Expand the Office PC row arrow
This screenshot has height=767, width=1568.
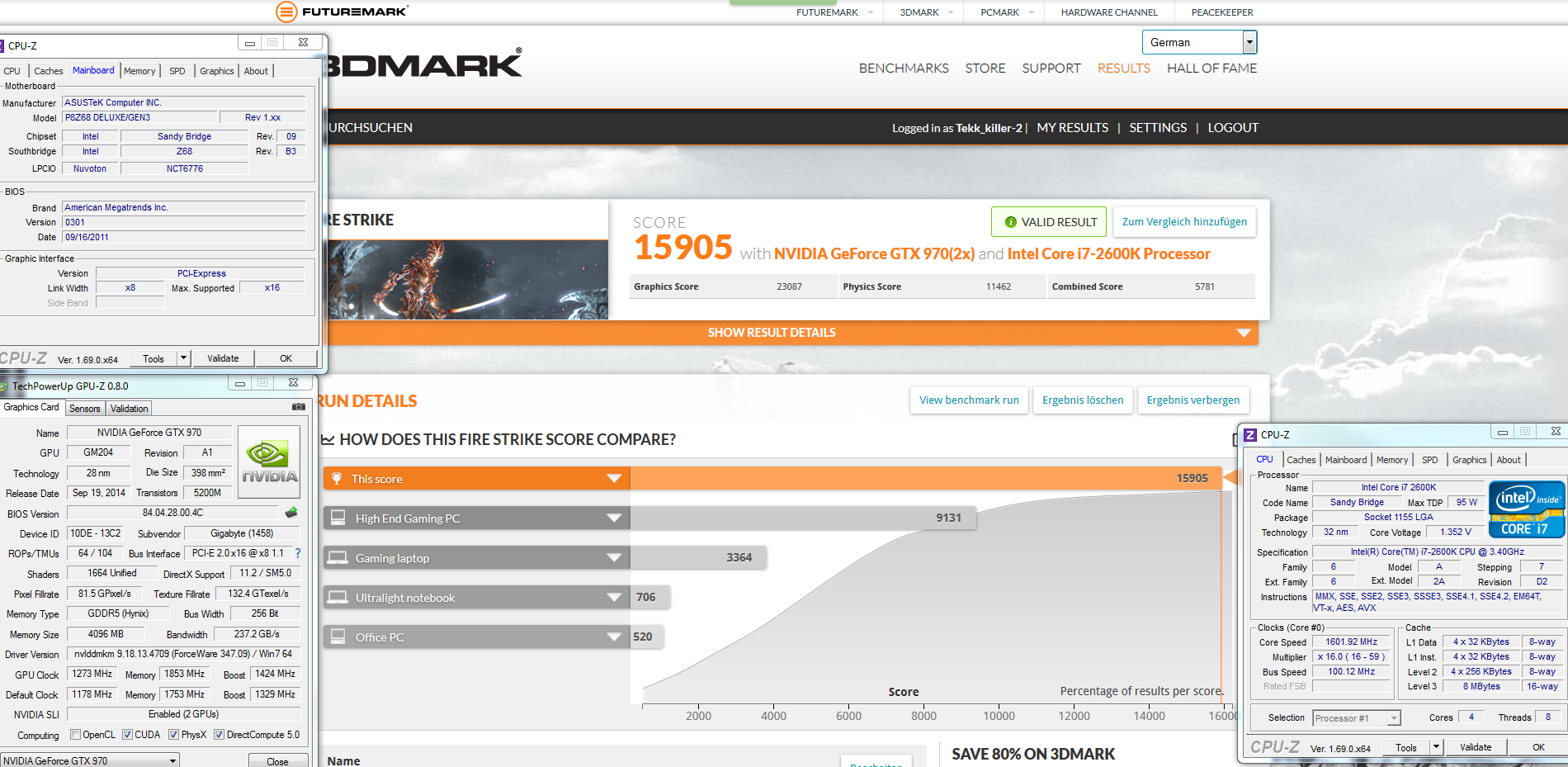click(614, 637)
